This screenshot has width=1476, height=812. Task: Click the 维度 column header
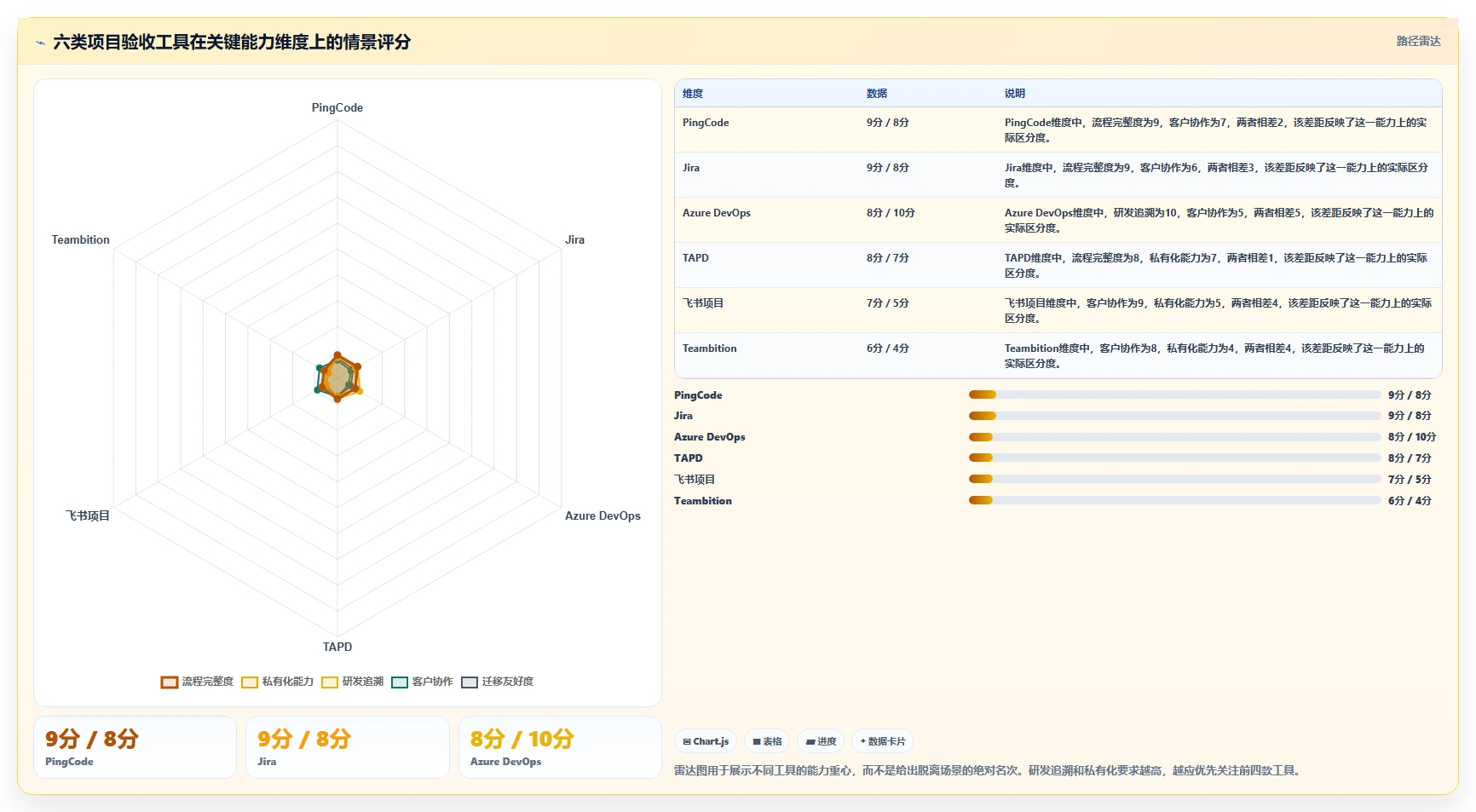pyautogui.click(x=693, y=94)
